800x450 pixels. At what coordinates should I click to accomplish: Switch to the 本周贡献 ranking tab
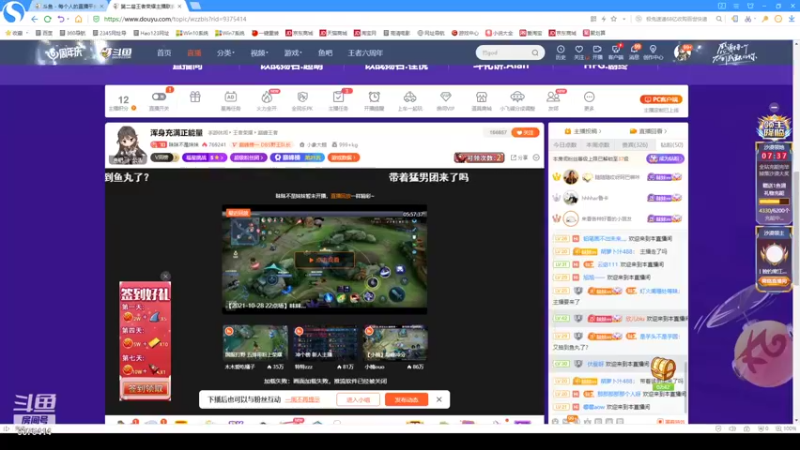pyautogui.click(x=598, y=145)
